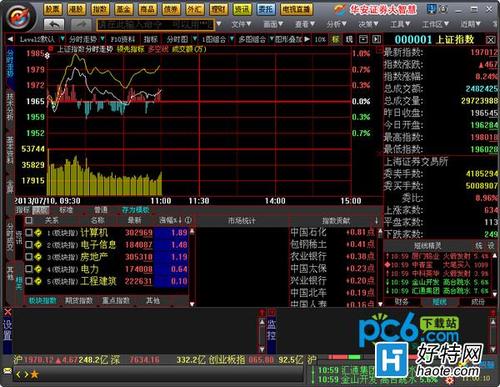Screen dimensions: 500x387
Task: Click the mail envelope icon at bottom left
Action: pyautogui.click(x=7, y=371)
